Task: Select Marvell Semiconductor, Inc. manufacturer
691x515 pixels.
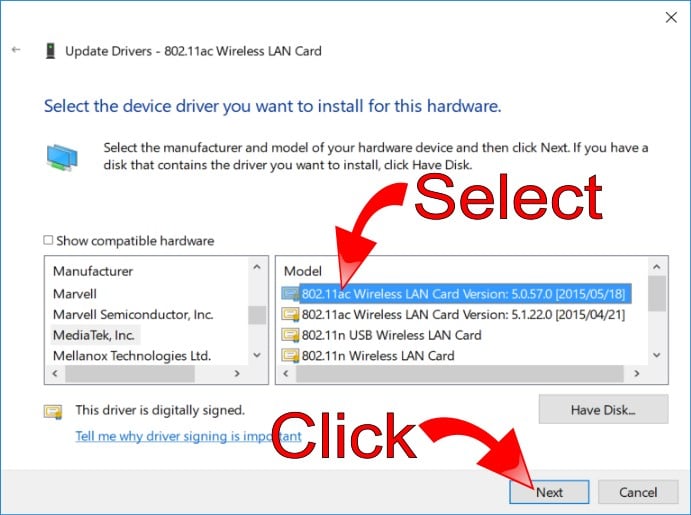Action: (133, 315)
